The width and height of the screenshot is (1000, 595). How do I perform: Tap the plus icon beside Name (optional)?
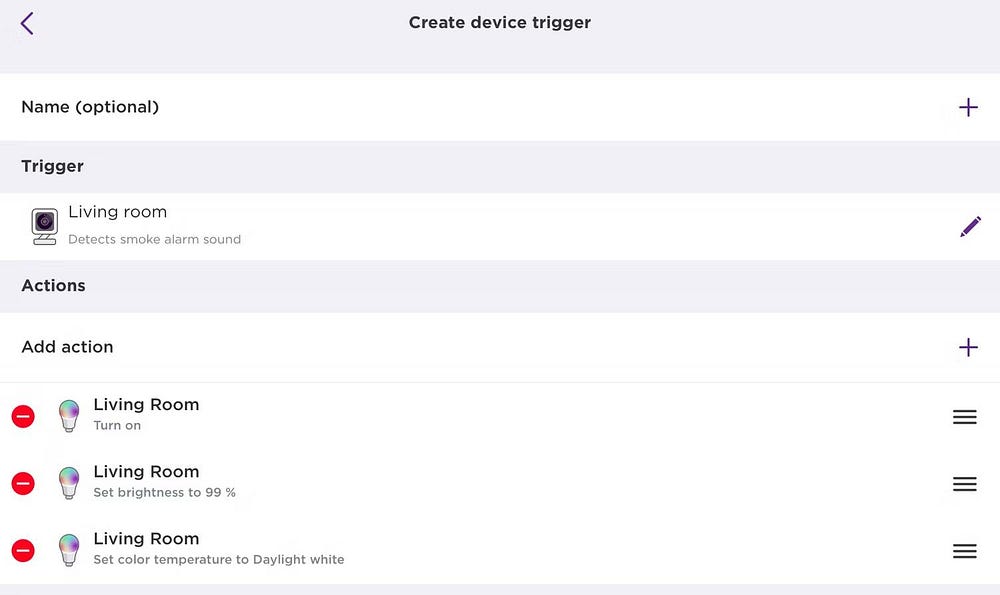click(968, 107)
